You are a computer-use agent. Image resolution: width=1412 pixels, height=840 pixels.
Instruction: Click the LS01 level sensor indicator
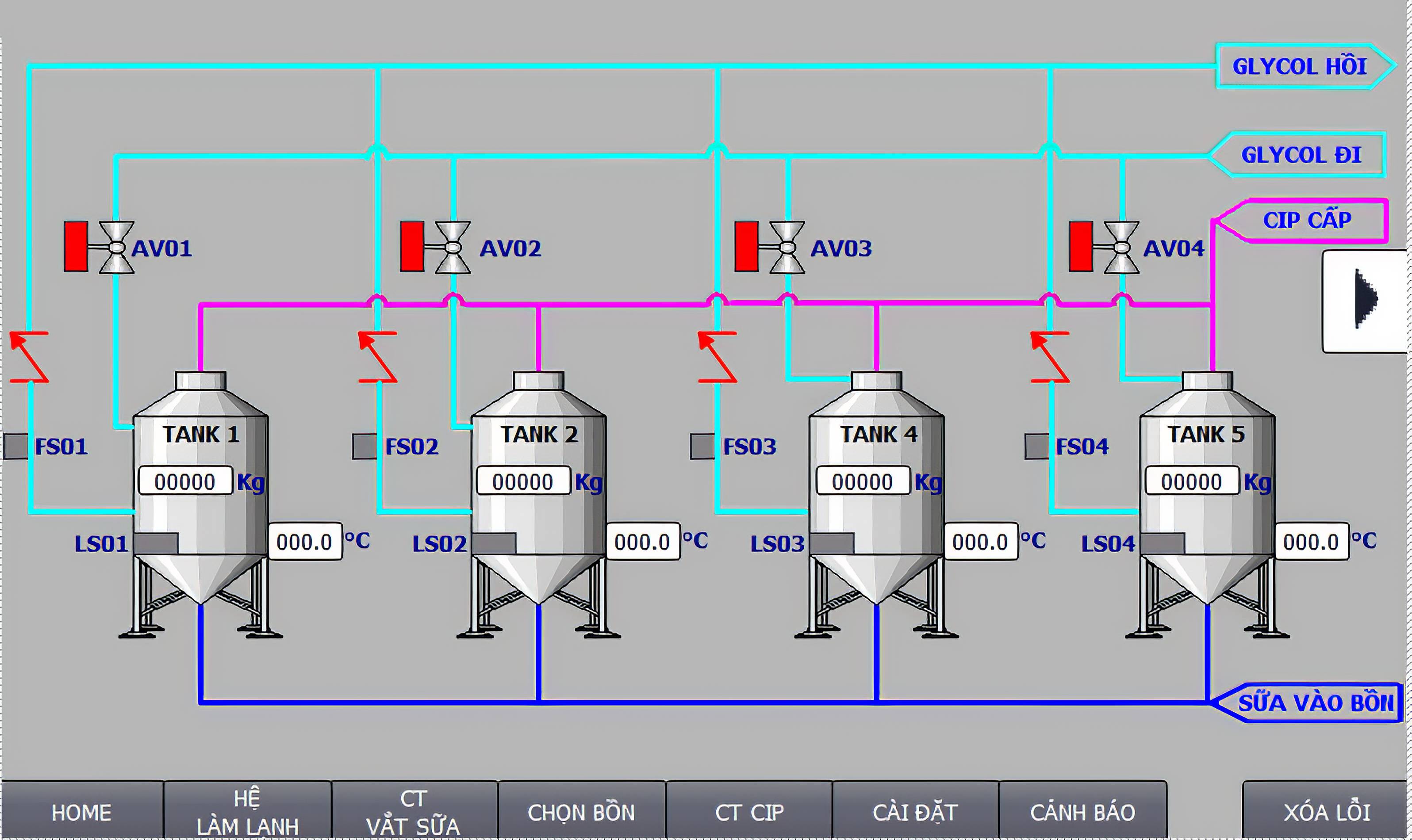point(156,543)
